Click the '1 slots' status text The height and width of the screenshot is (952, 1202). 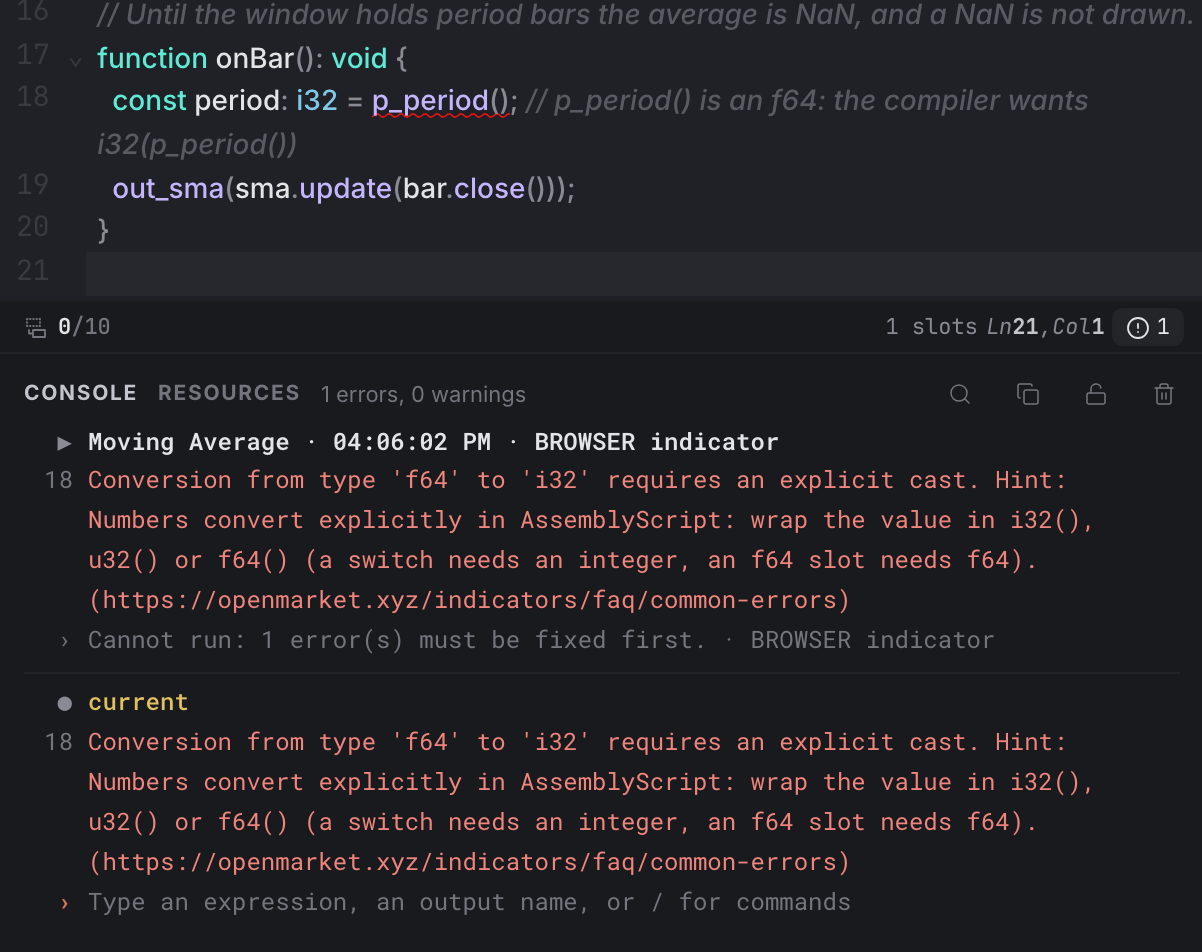pyautogui.click(x=931, y=327)
